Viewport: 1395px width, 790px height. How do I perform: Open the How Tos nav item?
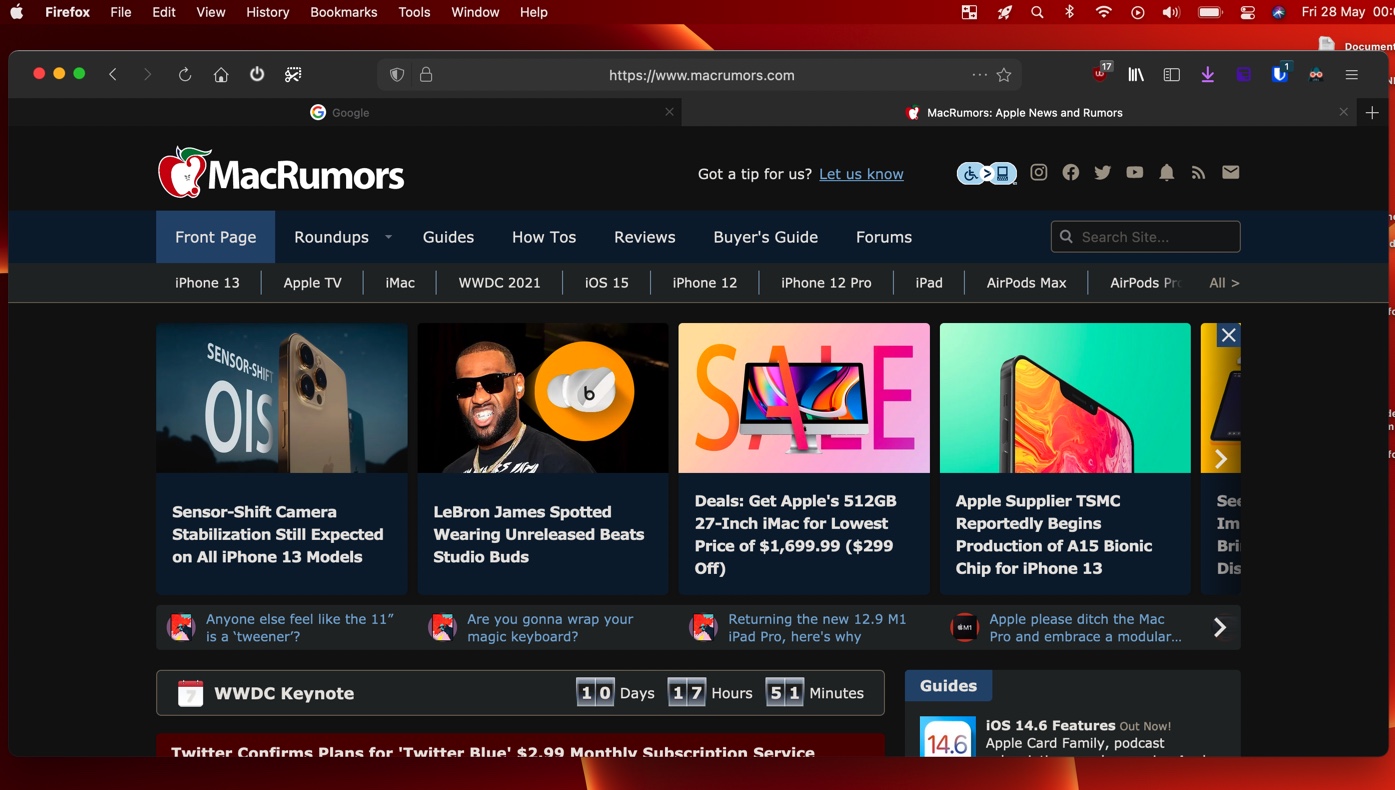544,237
